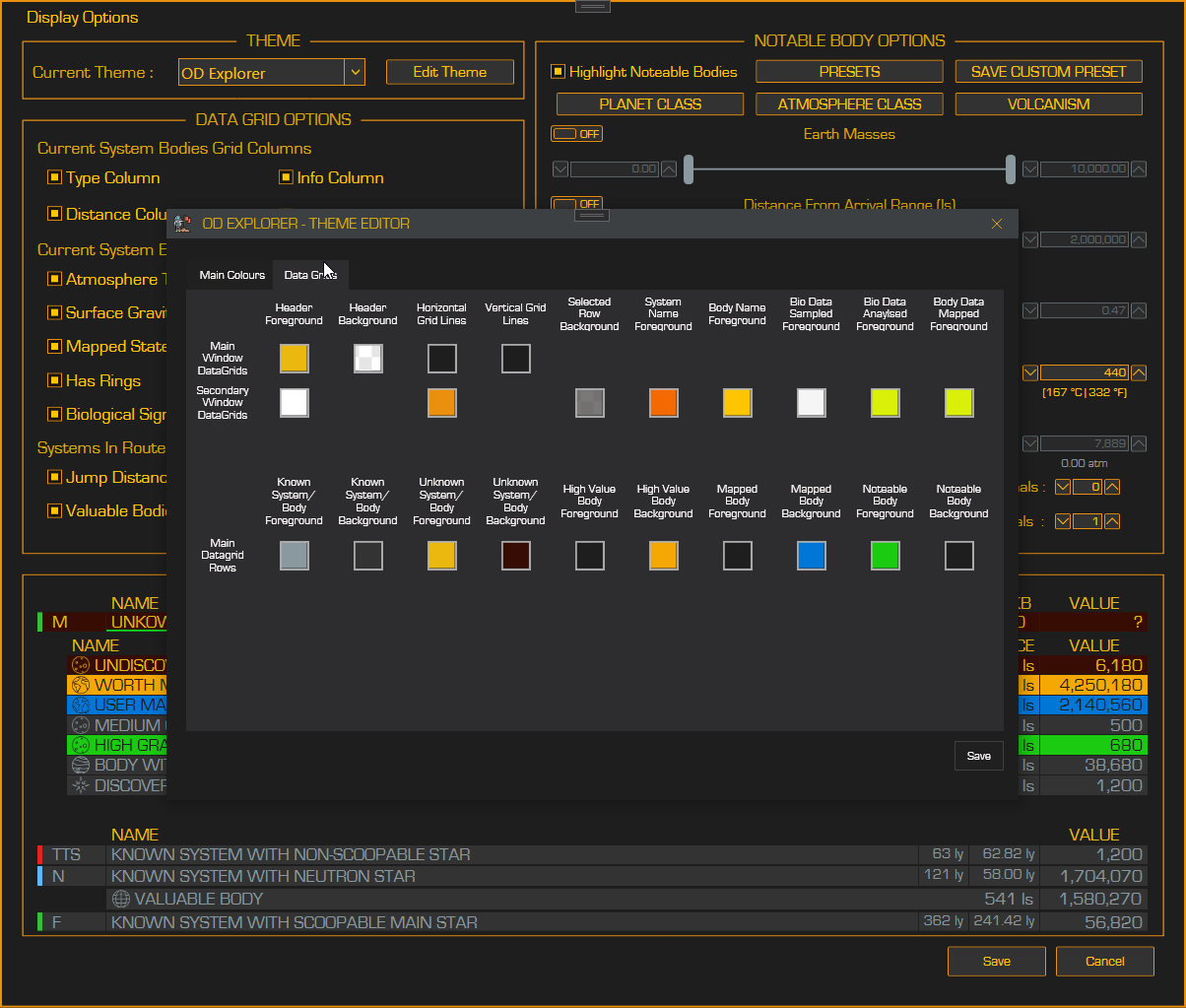The width and height of the screenshot is (1186, 1008).
Task: Increase the Earth Masses maximum value
Action: tap(1139, 169)
